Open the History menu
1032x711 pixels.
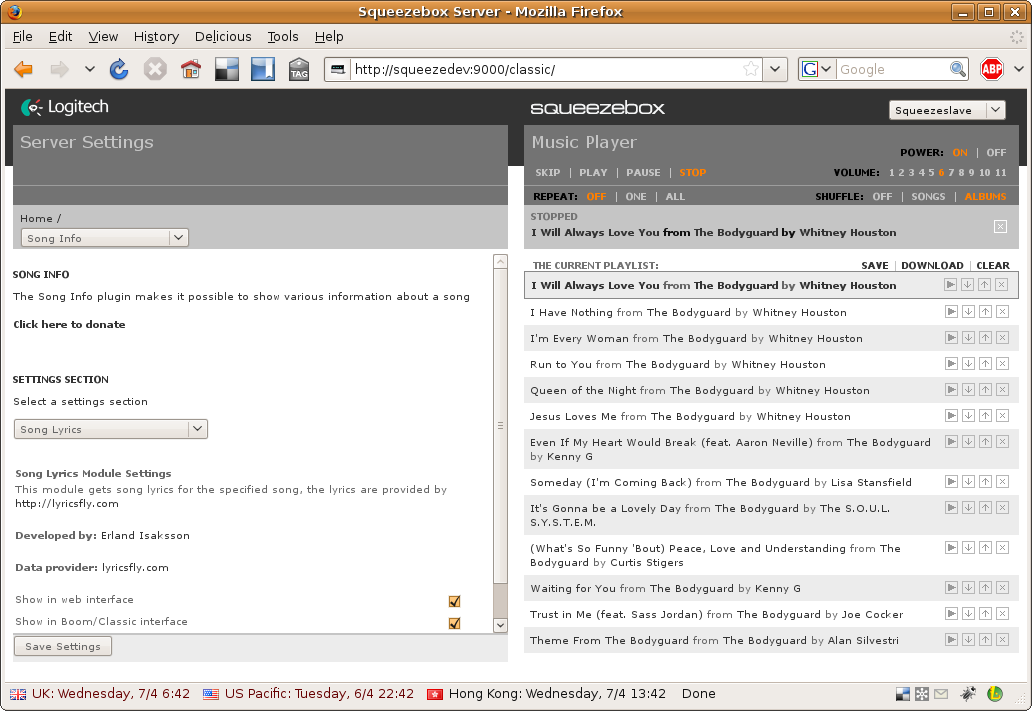156,36
